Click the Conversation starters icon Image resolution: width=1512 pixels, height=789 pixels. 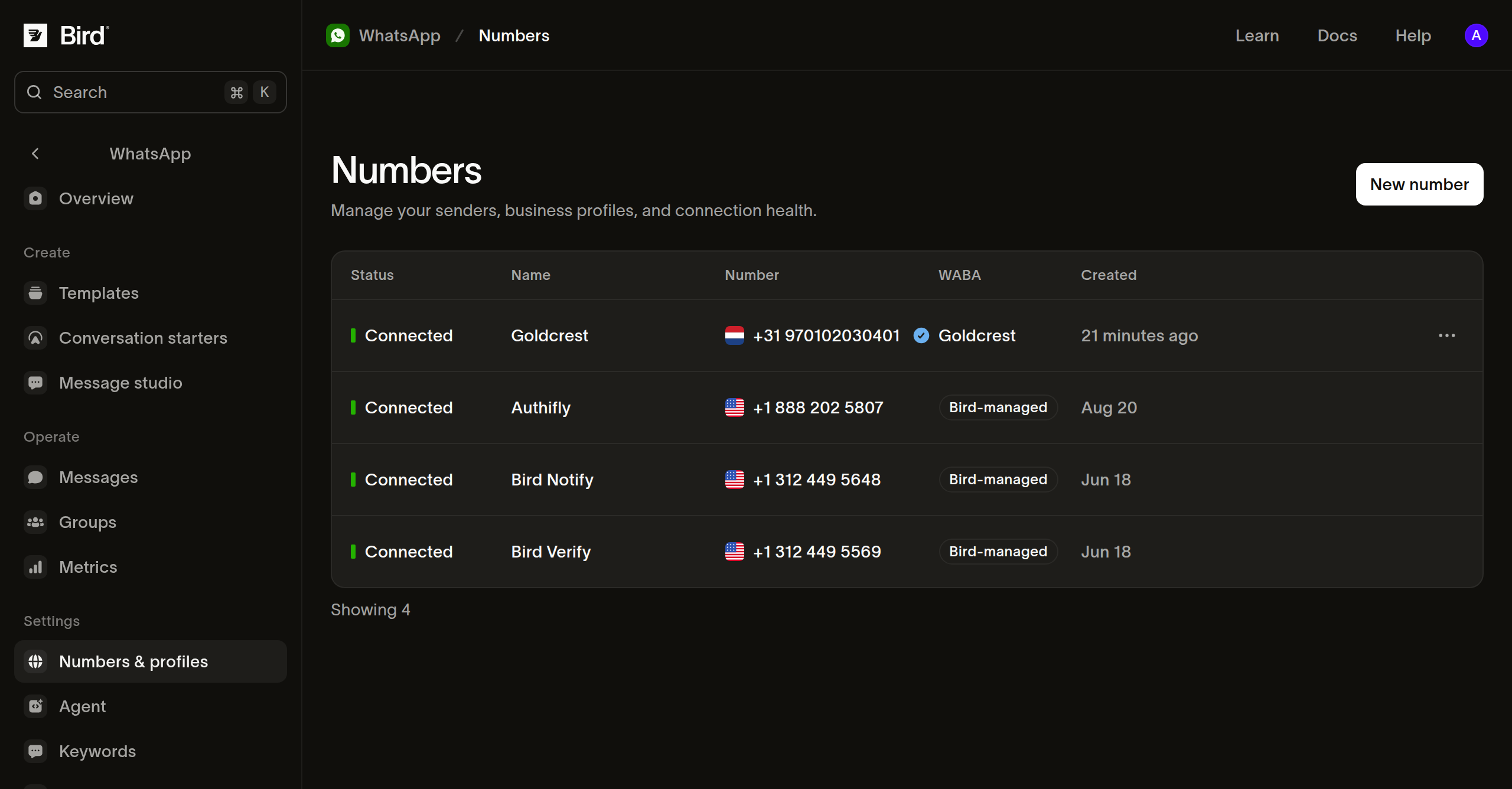click(x=35, y=338)
